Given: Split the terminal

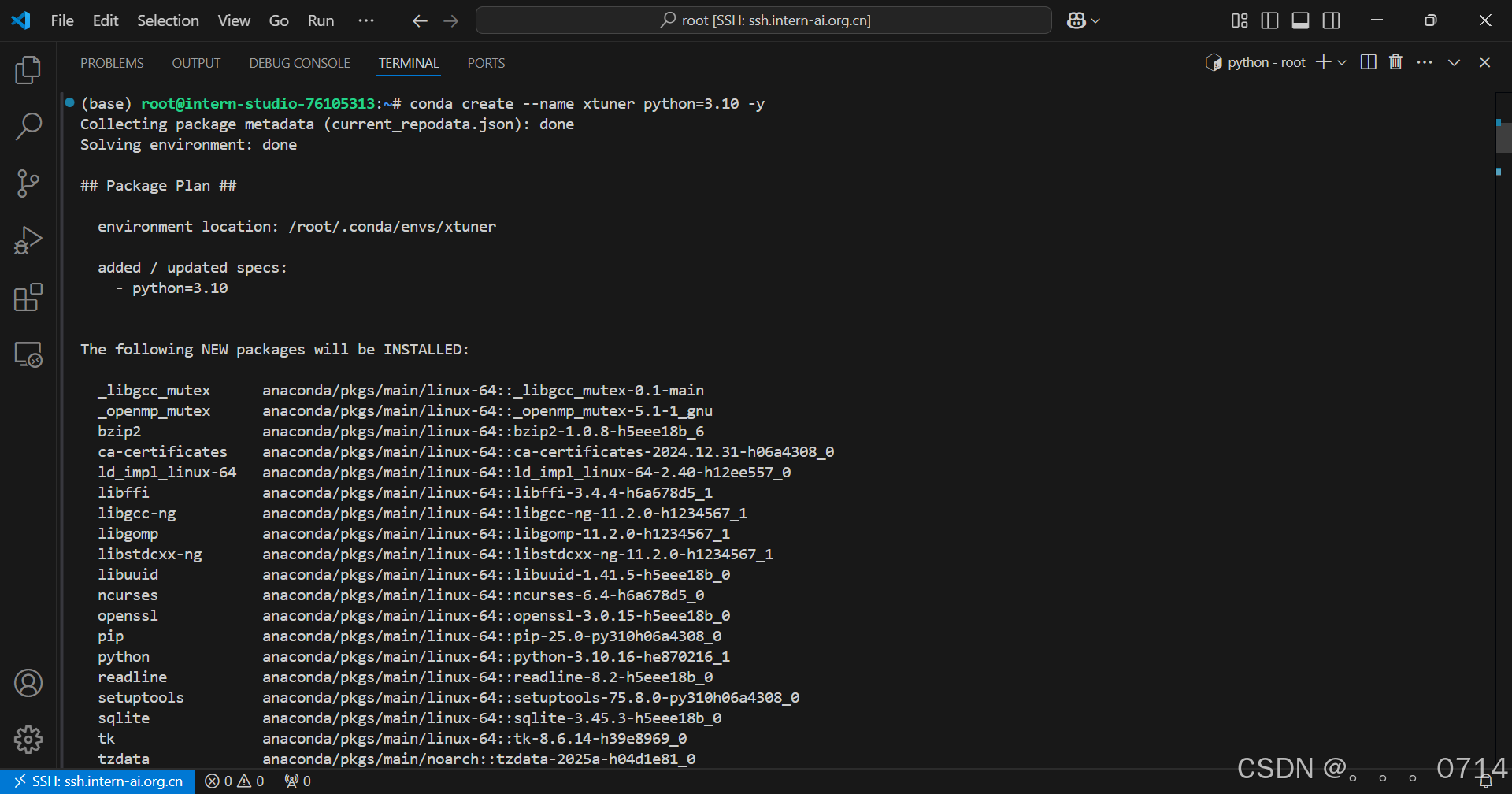Looking at the screenshot, I should 1369,62.
